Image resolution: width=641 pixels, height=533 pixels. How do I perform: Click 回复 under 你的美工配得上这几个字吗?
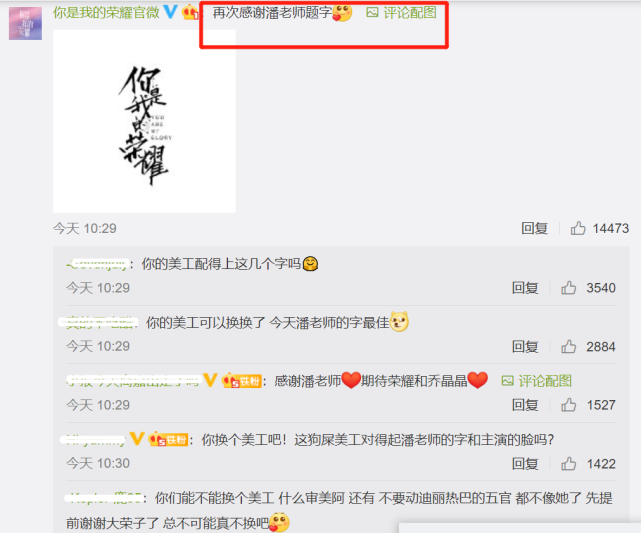(525, 288)
